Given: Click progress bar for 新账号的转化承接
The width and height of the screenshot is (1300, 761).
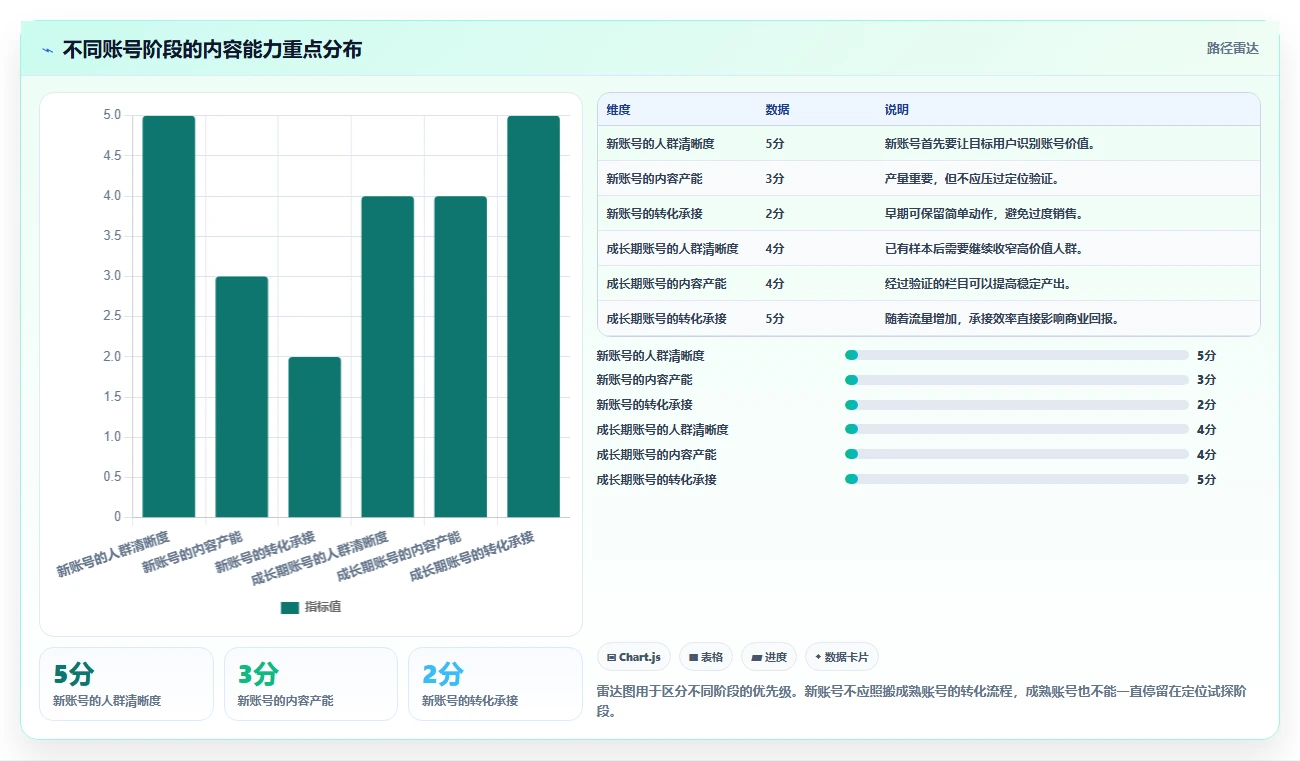Looking at the screenshot, I should pyautogui.click(x=1017, y=405).
